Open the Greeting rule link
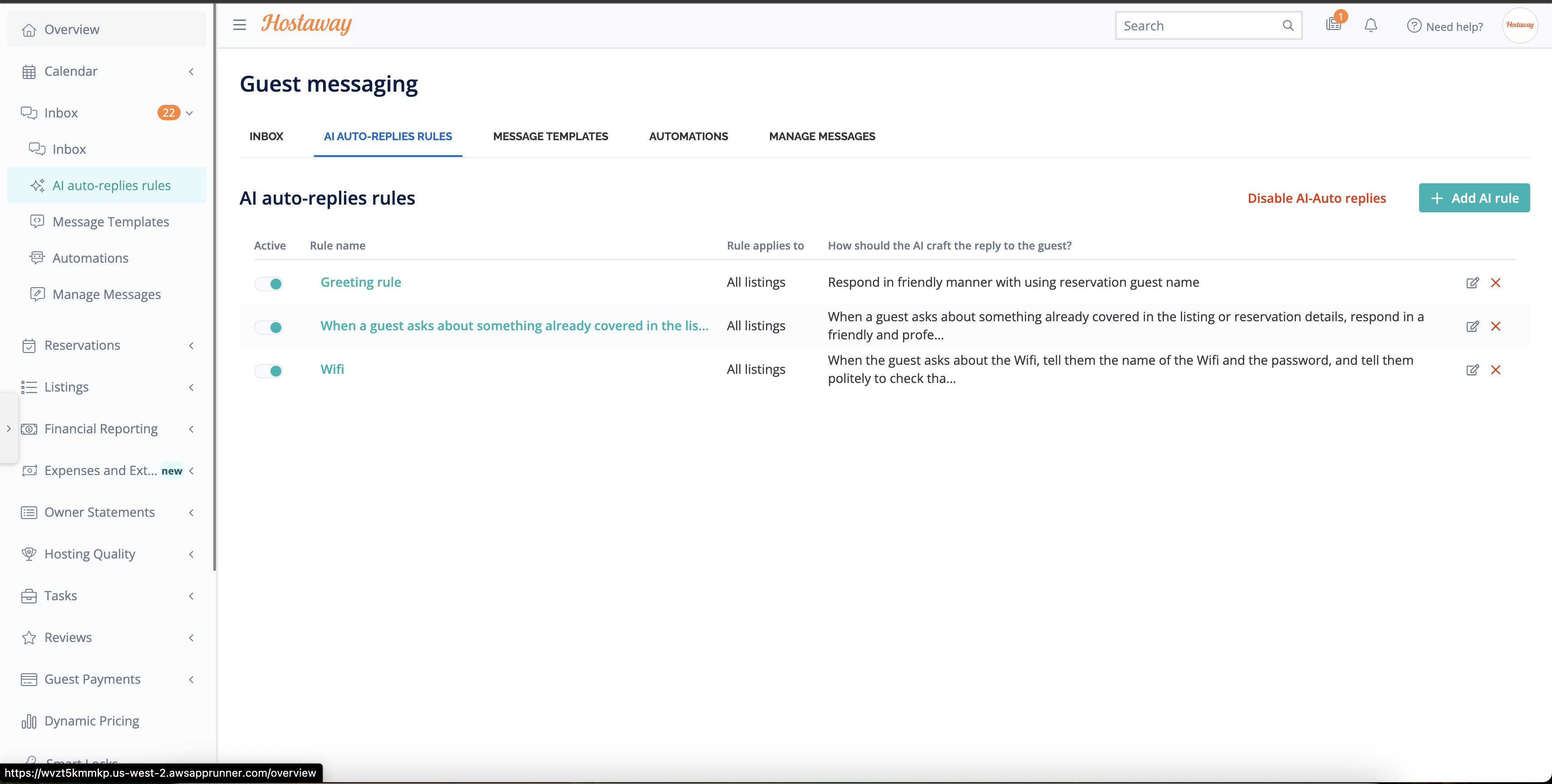1552x784 pixels. (x=360, y=282)
